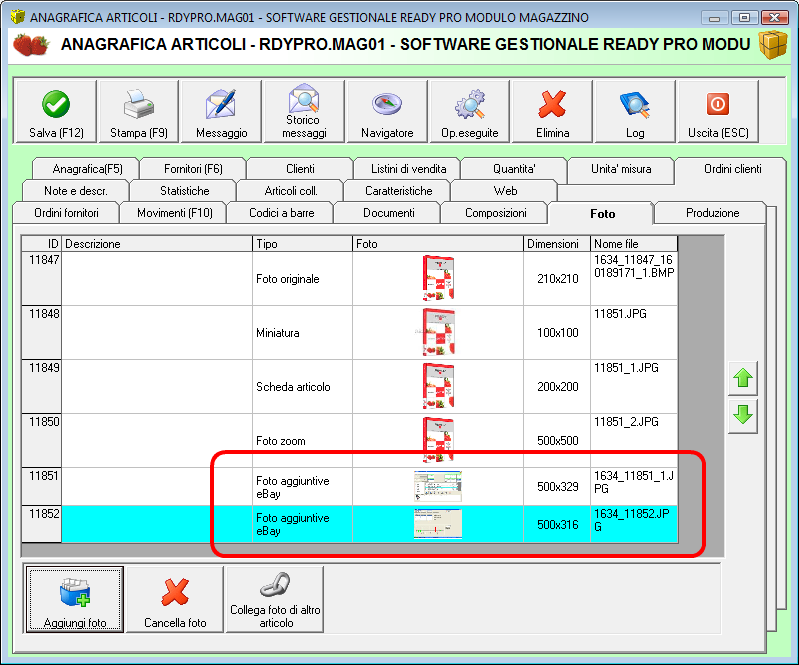Viewport: 799px width, 665px height.
Task: Click Cancella foto button
Action: (x=175, y=600)
